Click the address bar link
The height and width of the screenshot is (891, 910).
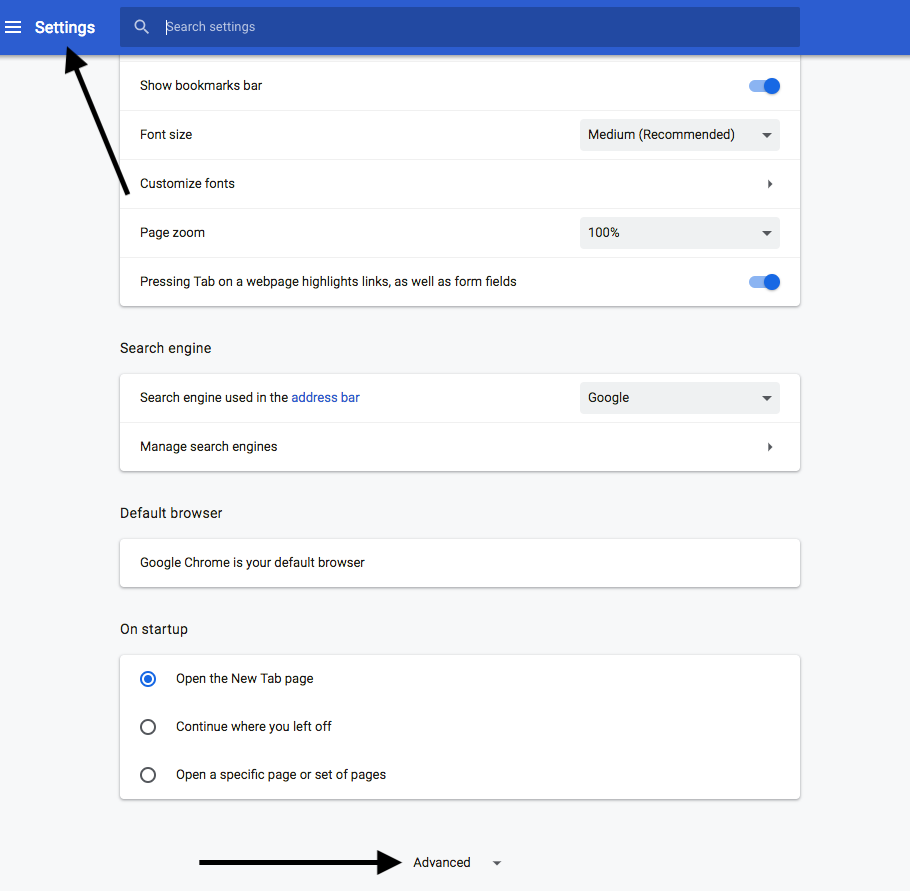click(325, 398)
